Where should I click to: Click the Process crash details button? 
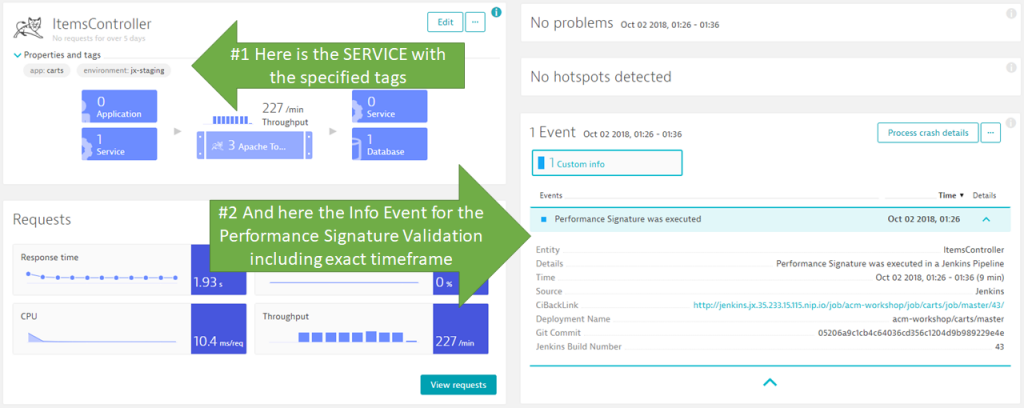click(927, 133)
